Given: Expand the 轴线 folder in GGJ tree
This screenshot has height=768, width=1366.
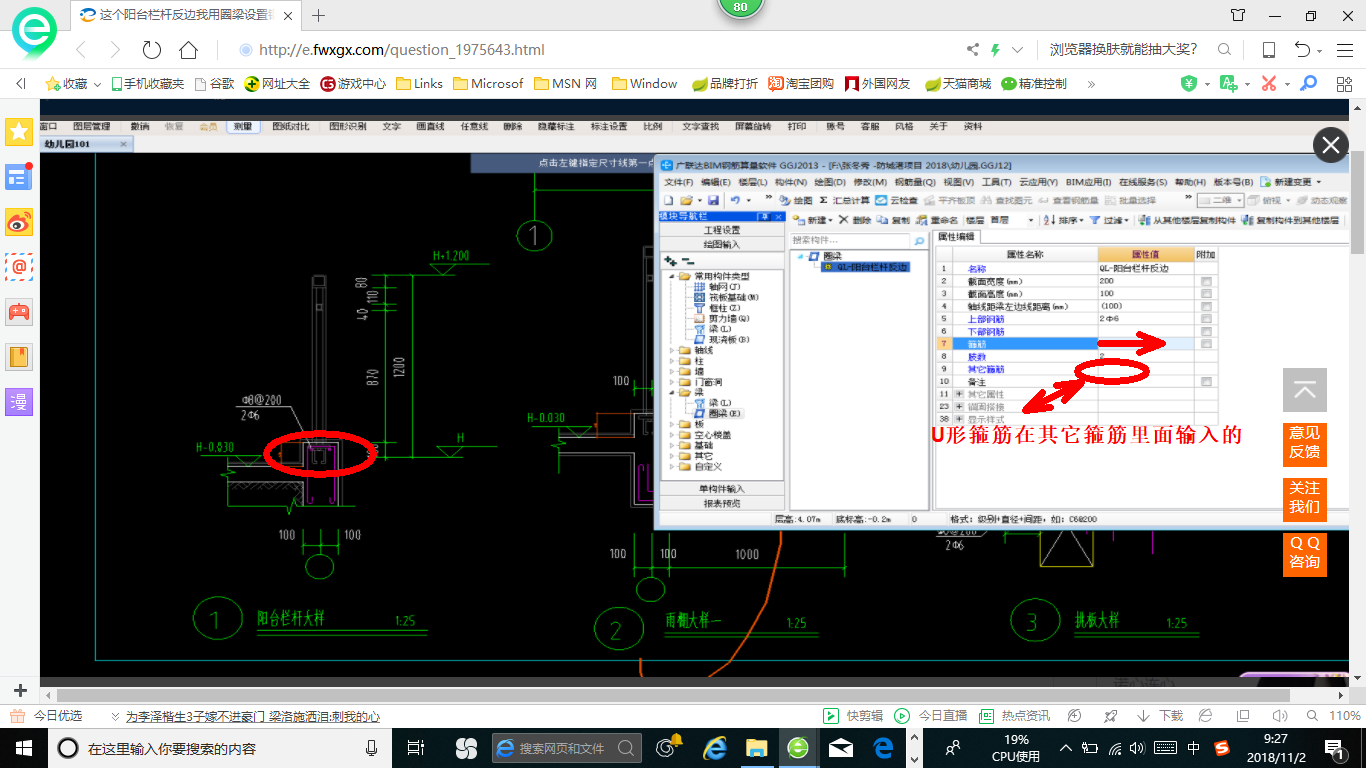Looking at the screenshot, I should 671,351.
